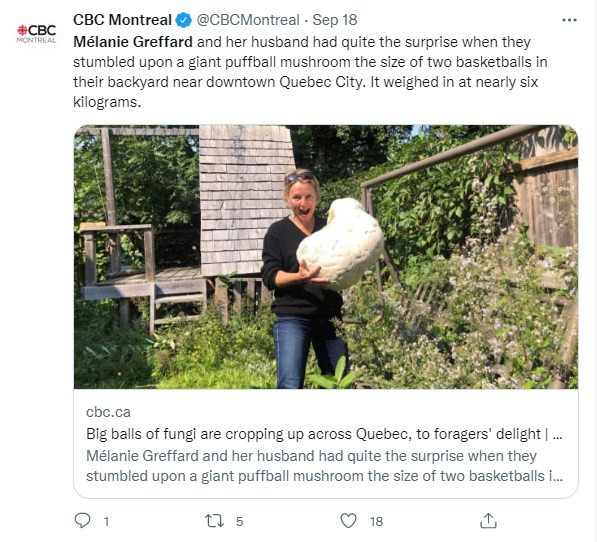Click the CBC Montreal avatar logo

pyautogui.click(x=36, y=33)
